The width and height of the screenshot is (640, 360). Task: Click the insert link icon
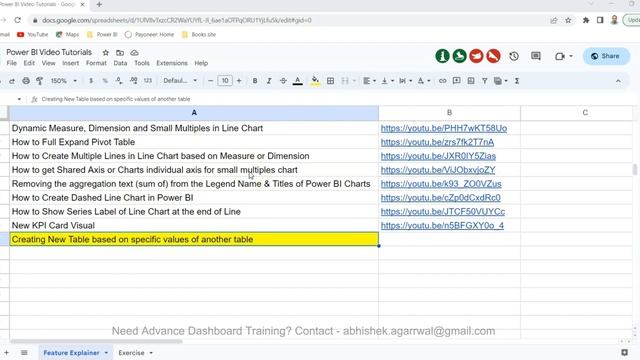[x=442, y=81]
